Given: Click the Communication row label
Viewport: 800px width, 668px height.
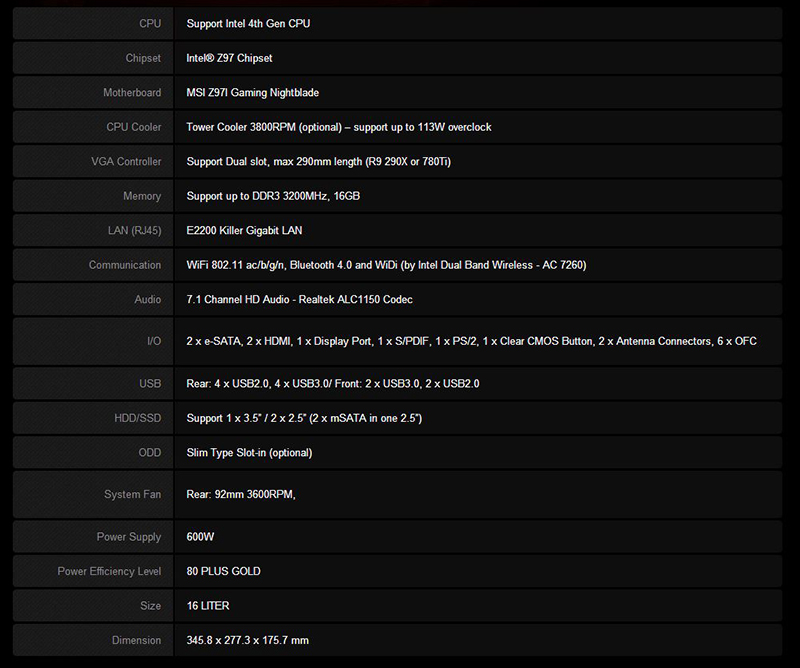Looking at the screenshot, I should click(125, 265).
